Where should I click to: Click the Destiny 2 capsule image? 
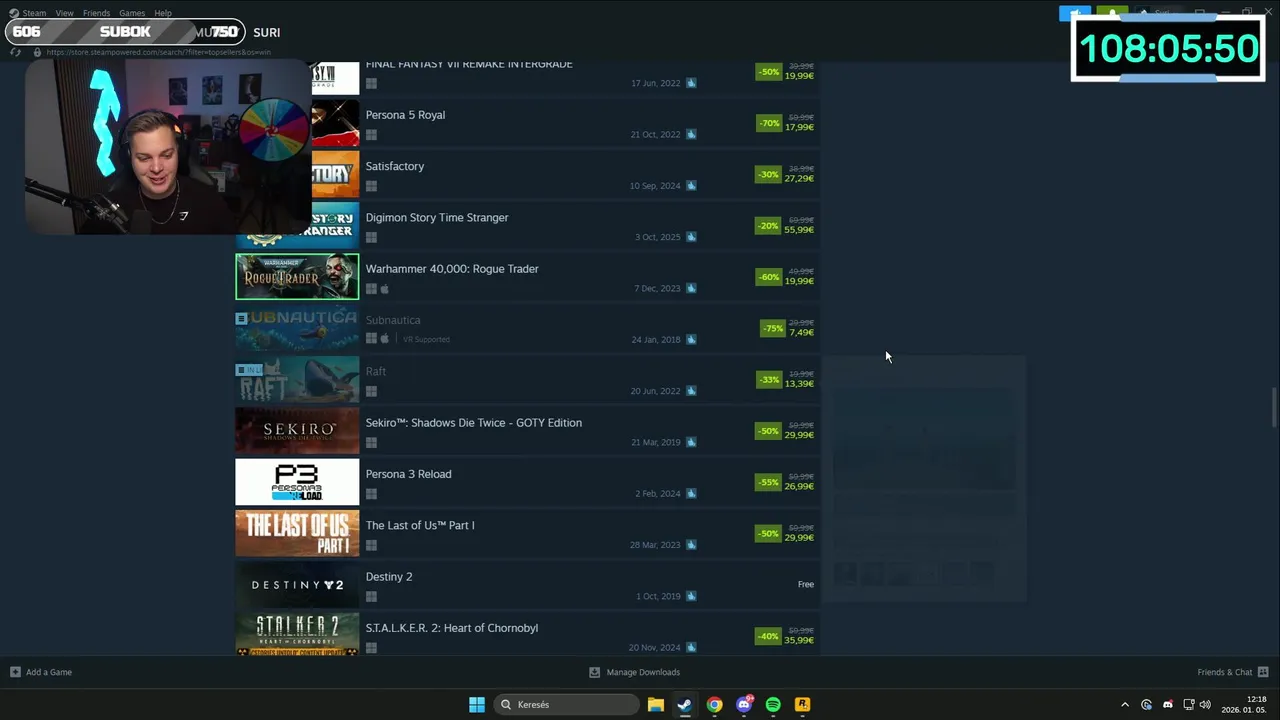point(297,585)
